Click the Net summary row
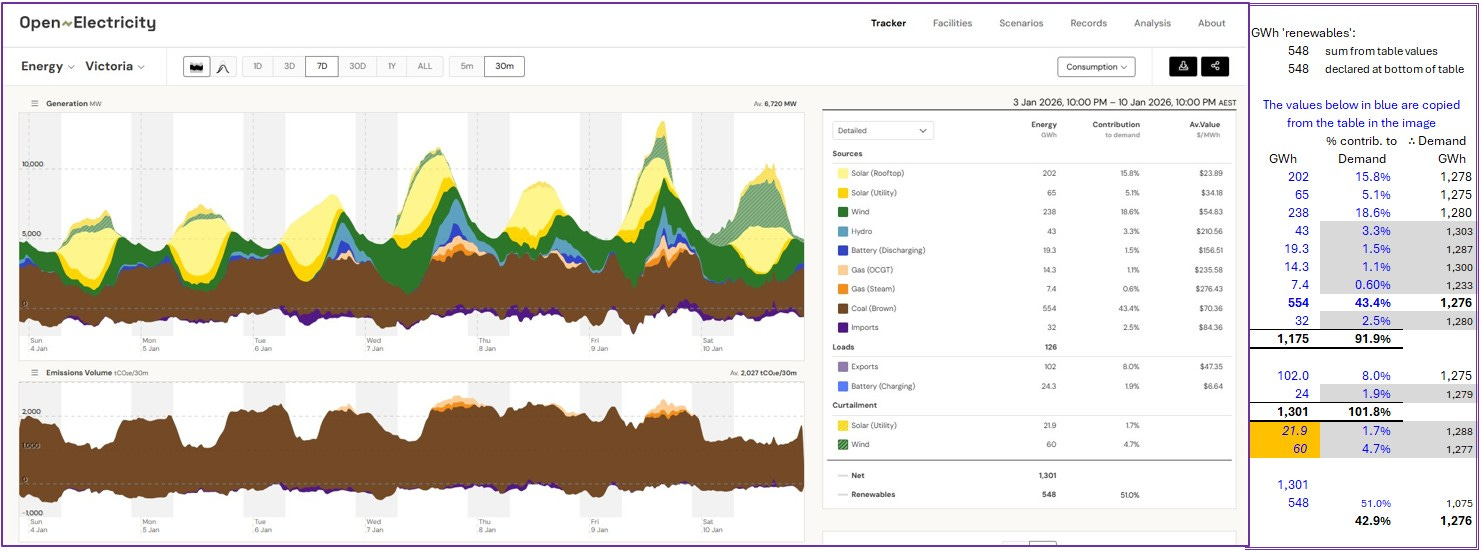This screenshot has height=551, width=1481. (x=1029, y=475)
